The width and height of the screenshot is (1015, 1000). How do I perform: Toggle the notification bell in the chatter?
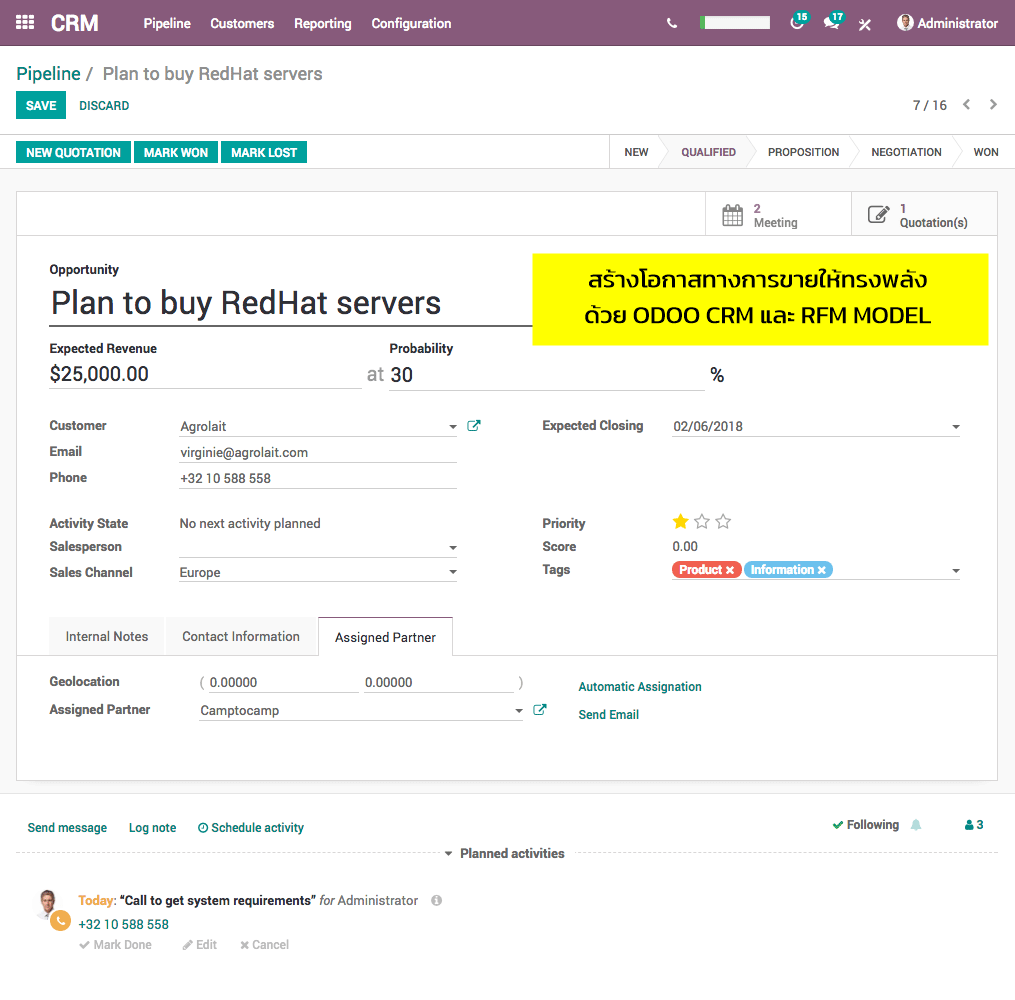(x=915, y=824)
